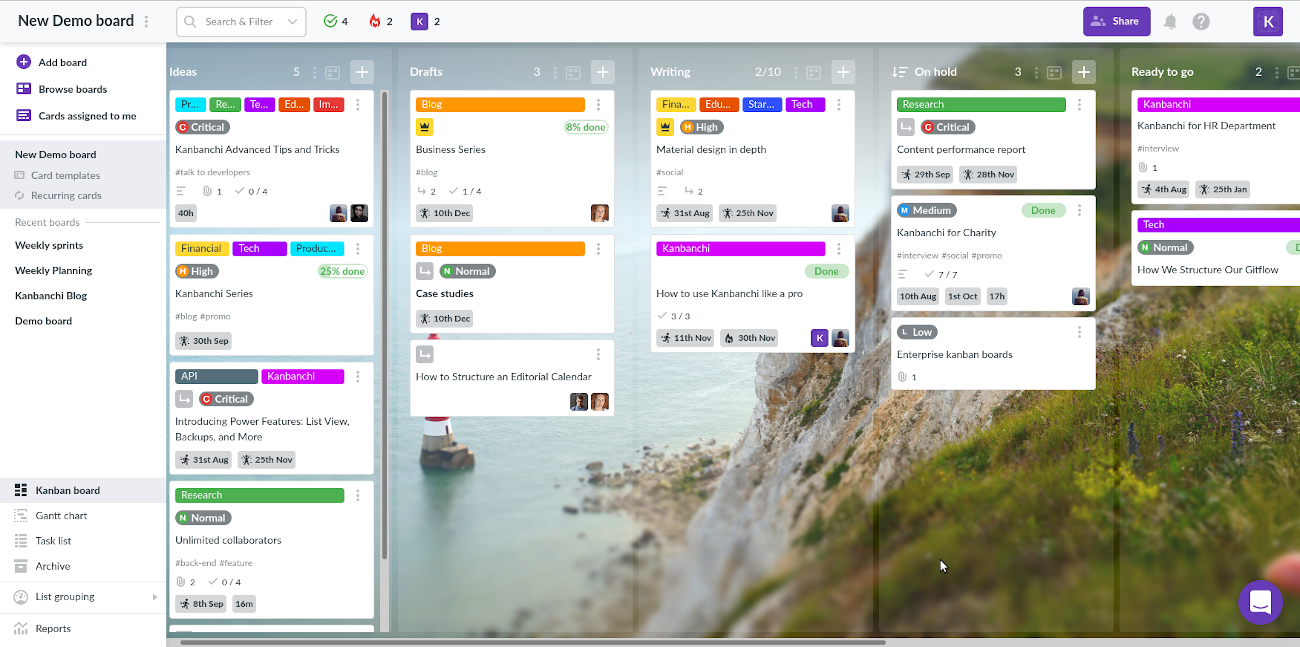Add a card to the Drafts list
The height and width of the screenshot is (647, 1300).
(602, 72)
